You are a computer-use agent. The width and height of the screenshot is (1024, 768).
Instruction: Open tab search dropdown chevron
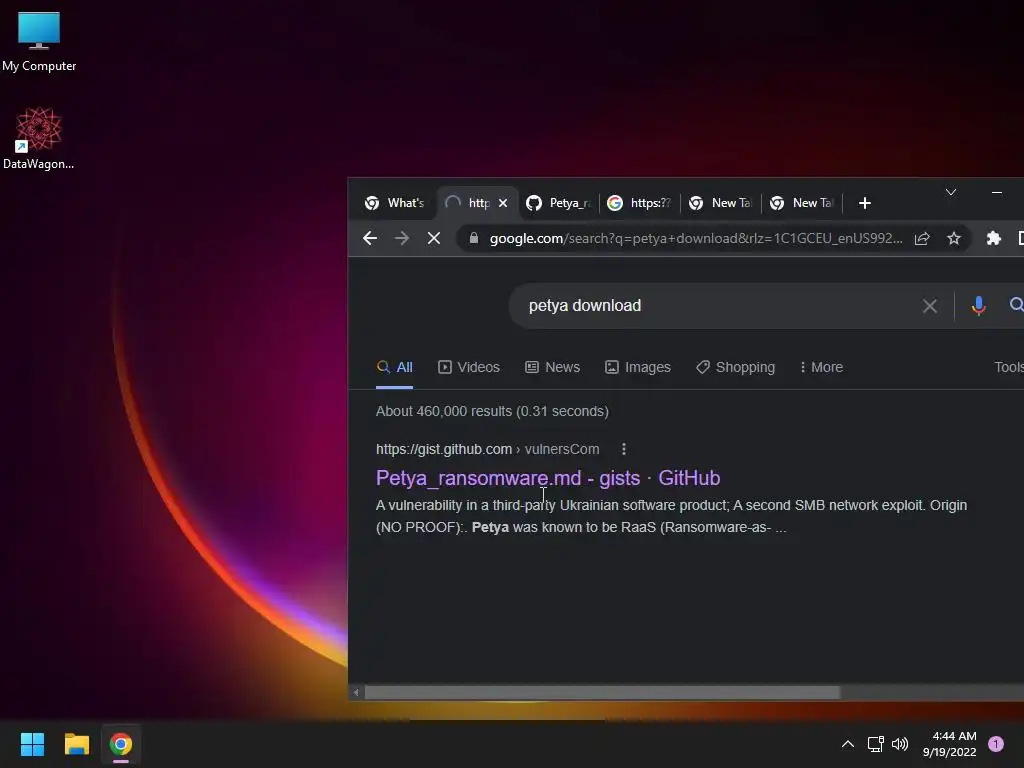pos(951,192)
